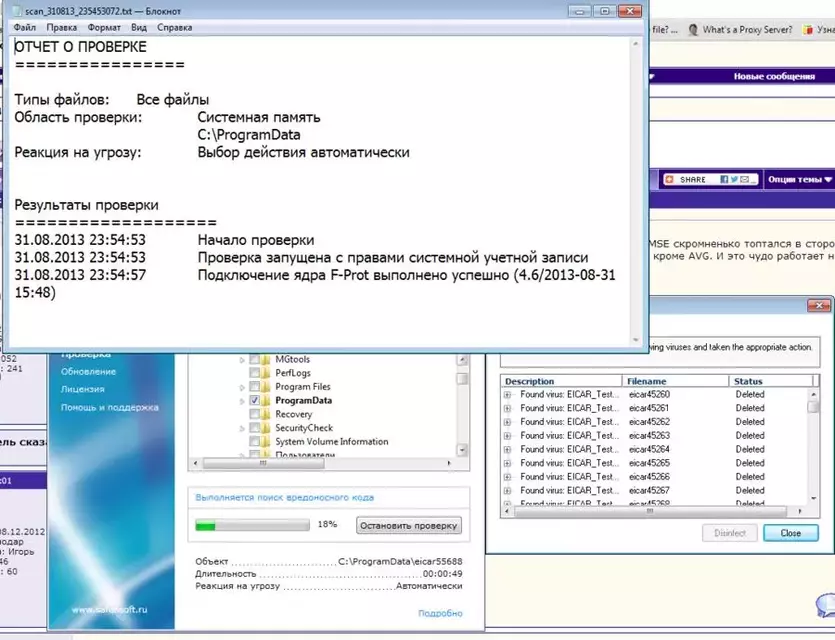Close the virus results dialog with red X
The image size is (835, 640).
(x=819, y=306)
